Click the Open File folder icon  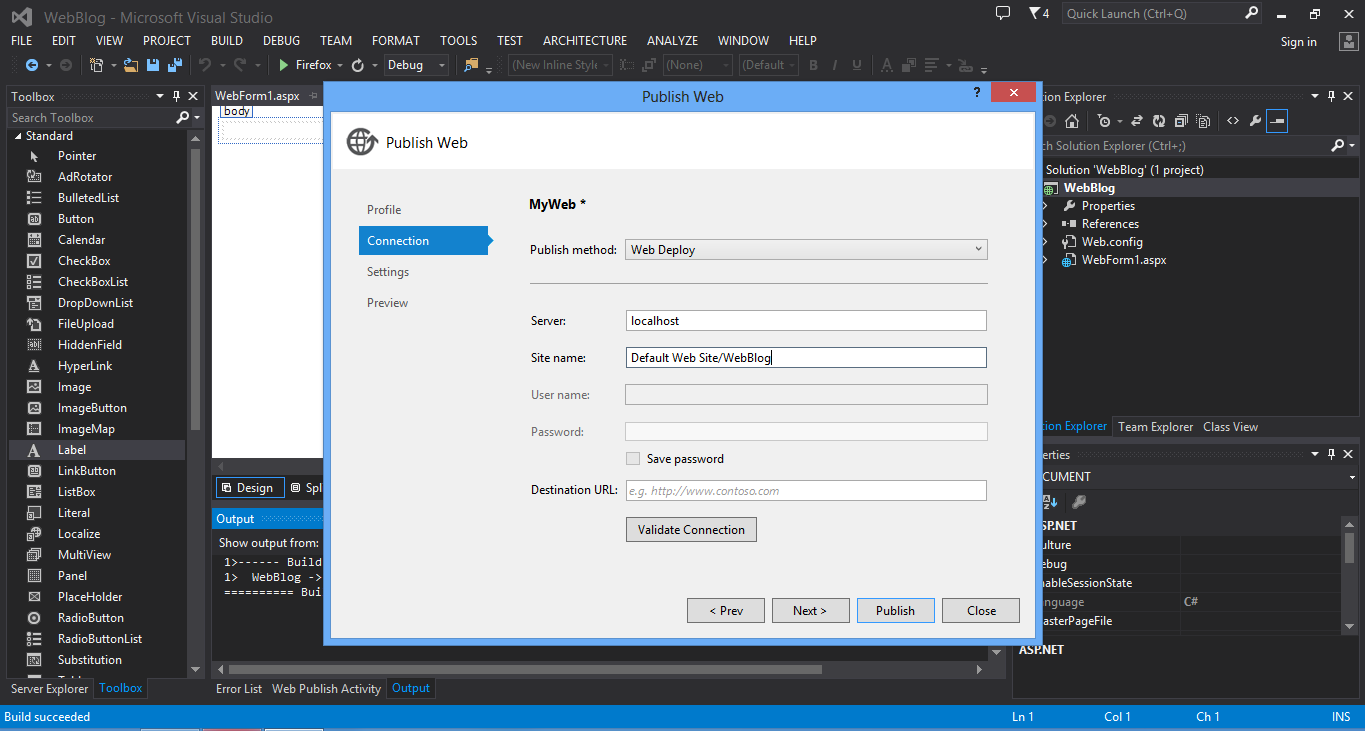coord(132,65)
